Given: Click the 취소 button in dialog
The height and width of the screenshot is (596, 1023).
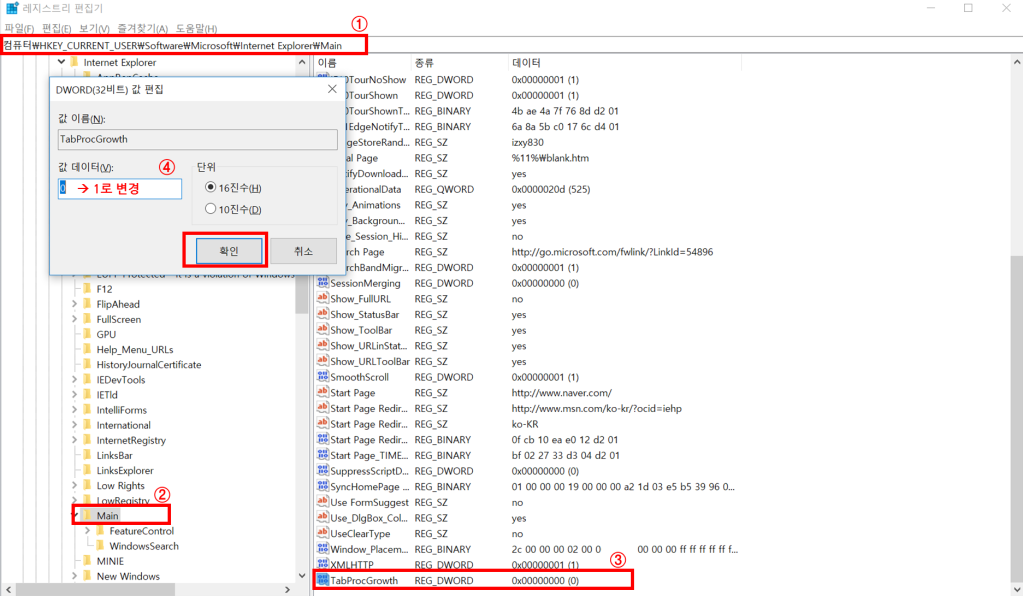Looking at the screenshot, I should click(x=303, y=251).
